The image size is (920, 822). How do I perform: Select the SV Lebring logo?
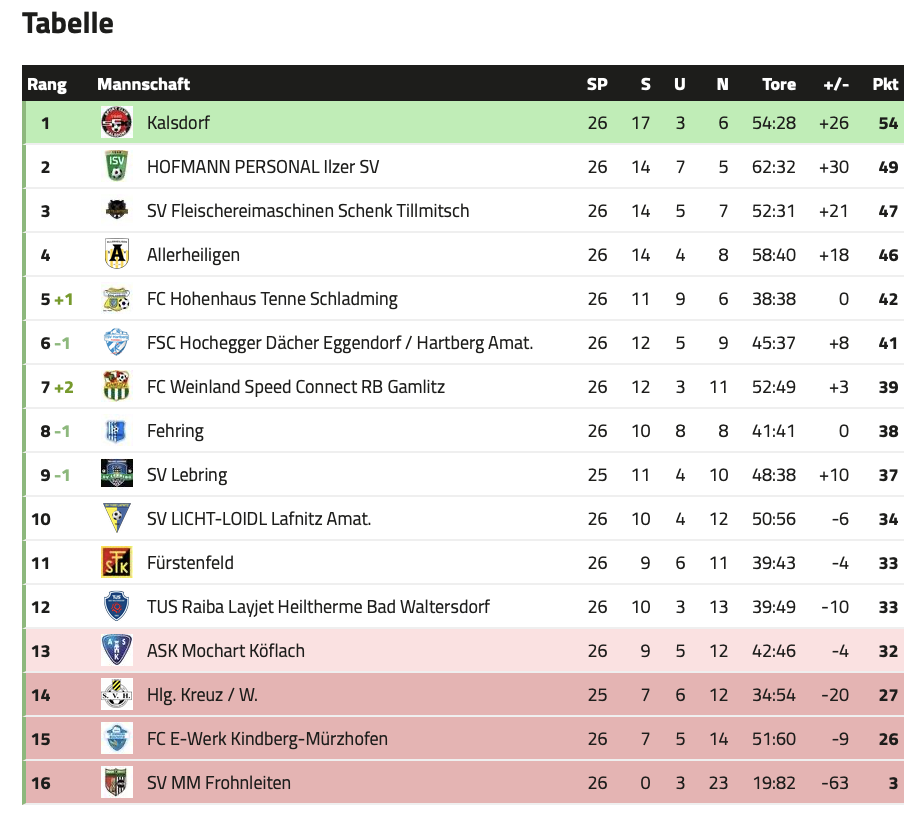coord(117,475)
